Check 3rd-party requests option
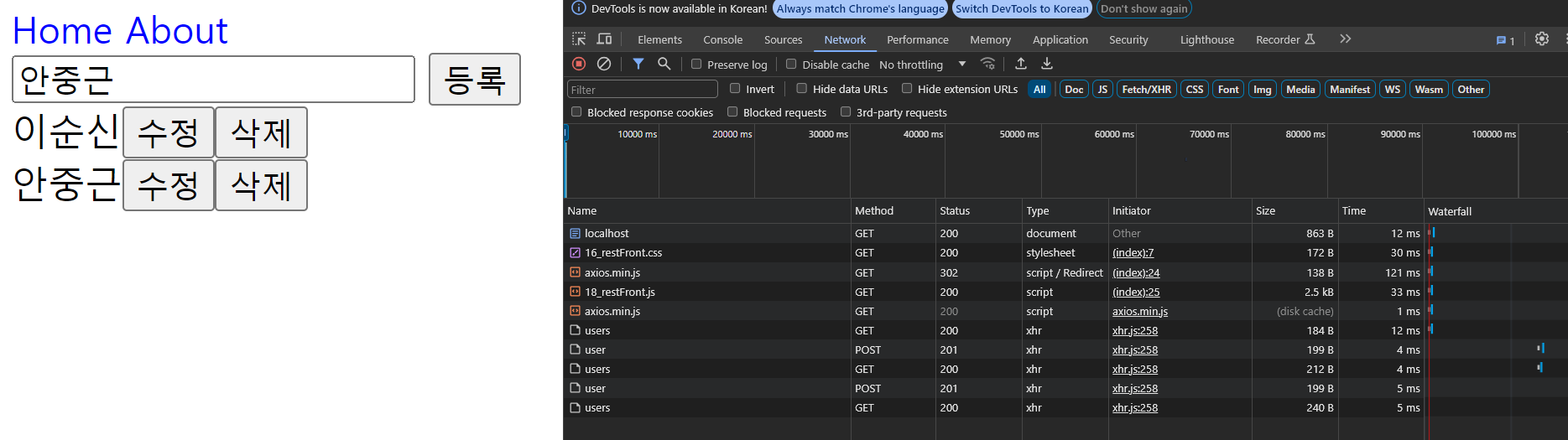Viewport: 1568px width, 440px height. (846, 111)
